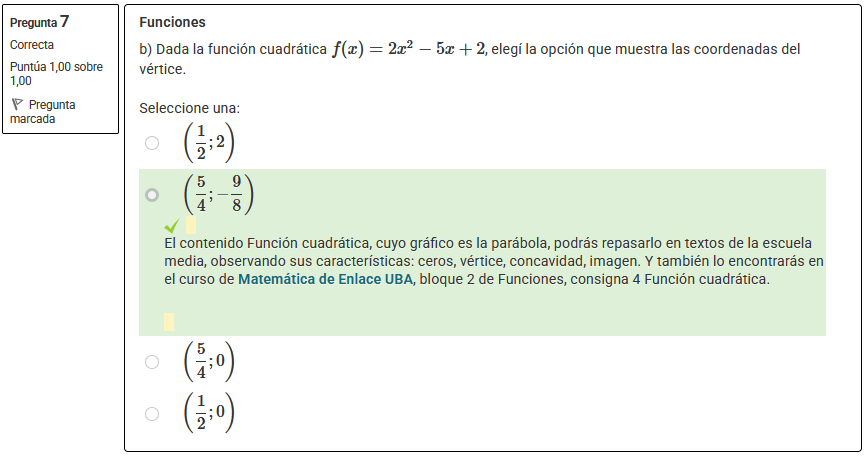Select the radio button for option (5/4; 0)
The width and height of the screenshot is (868, 457).
click(x=152, y=362)
